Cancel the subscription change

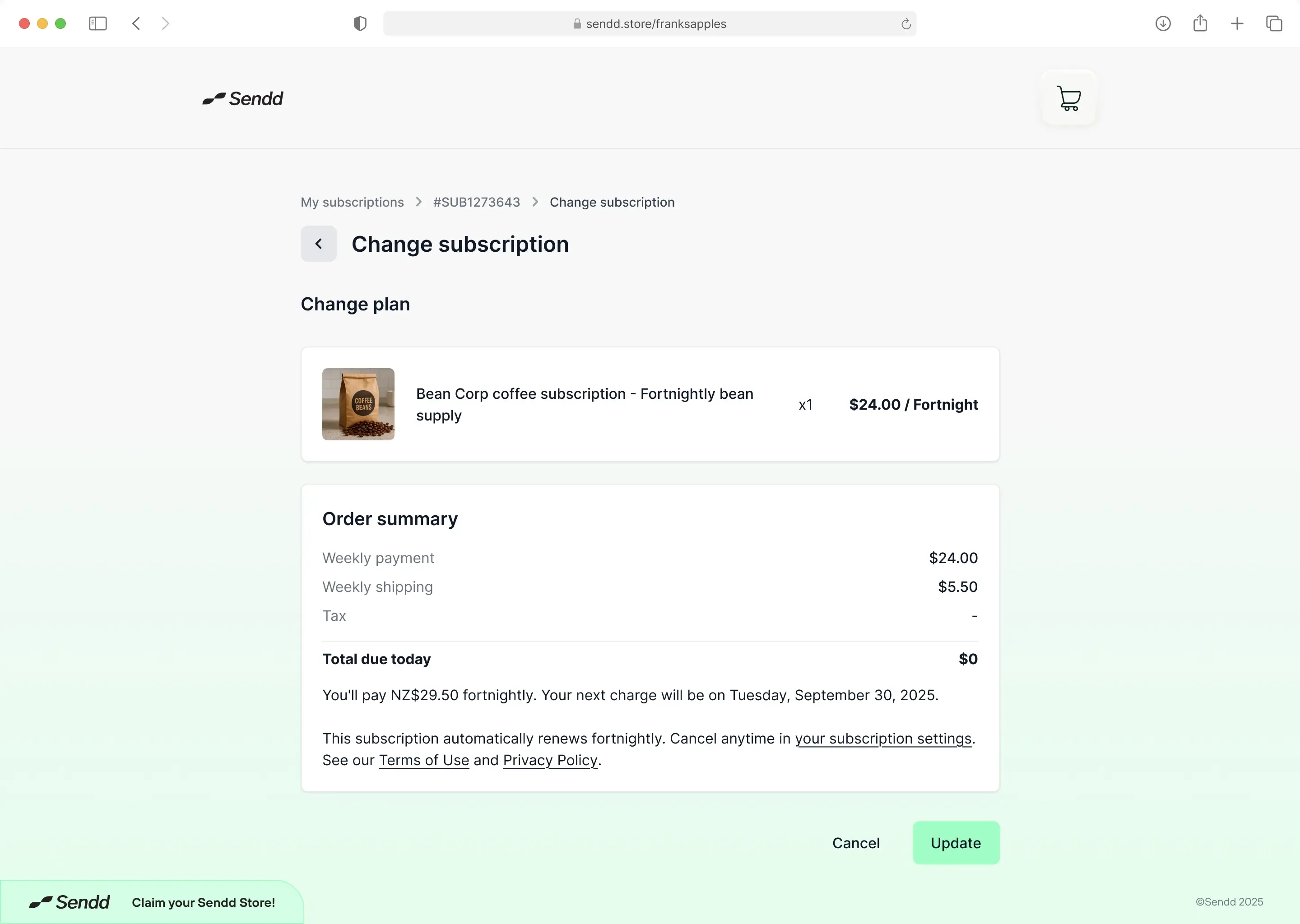855,843
